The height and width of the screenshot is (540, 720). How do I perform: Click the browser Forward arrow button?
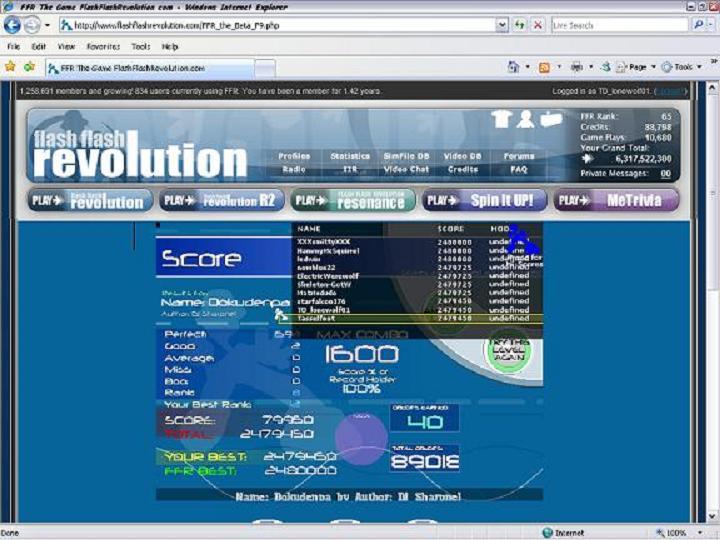click(x=32, y=25)
